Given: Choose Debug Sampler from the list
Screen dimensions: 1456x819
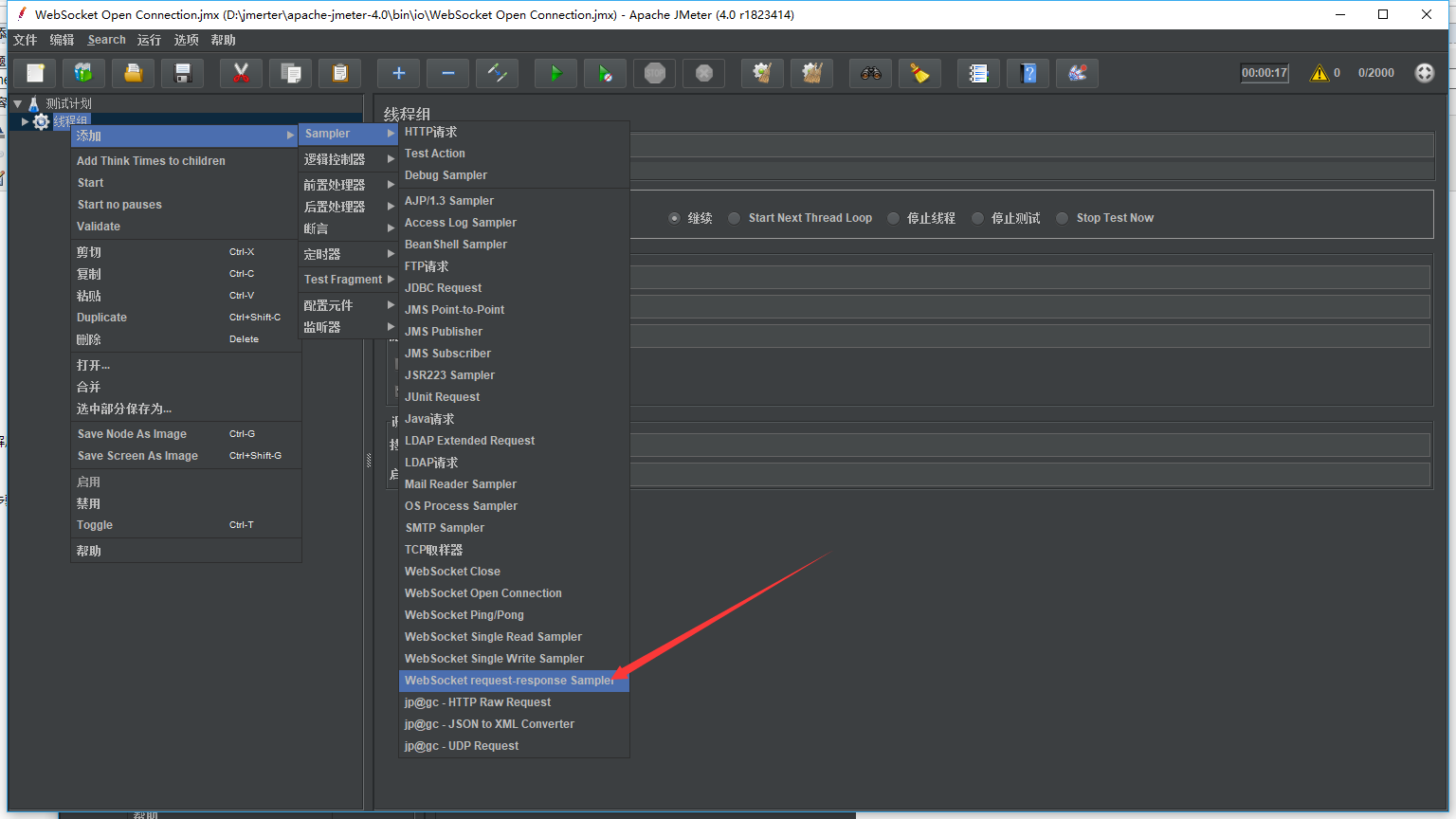Looking at the screenshot, I should (x=514, y=175).
